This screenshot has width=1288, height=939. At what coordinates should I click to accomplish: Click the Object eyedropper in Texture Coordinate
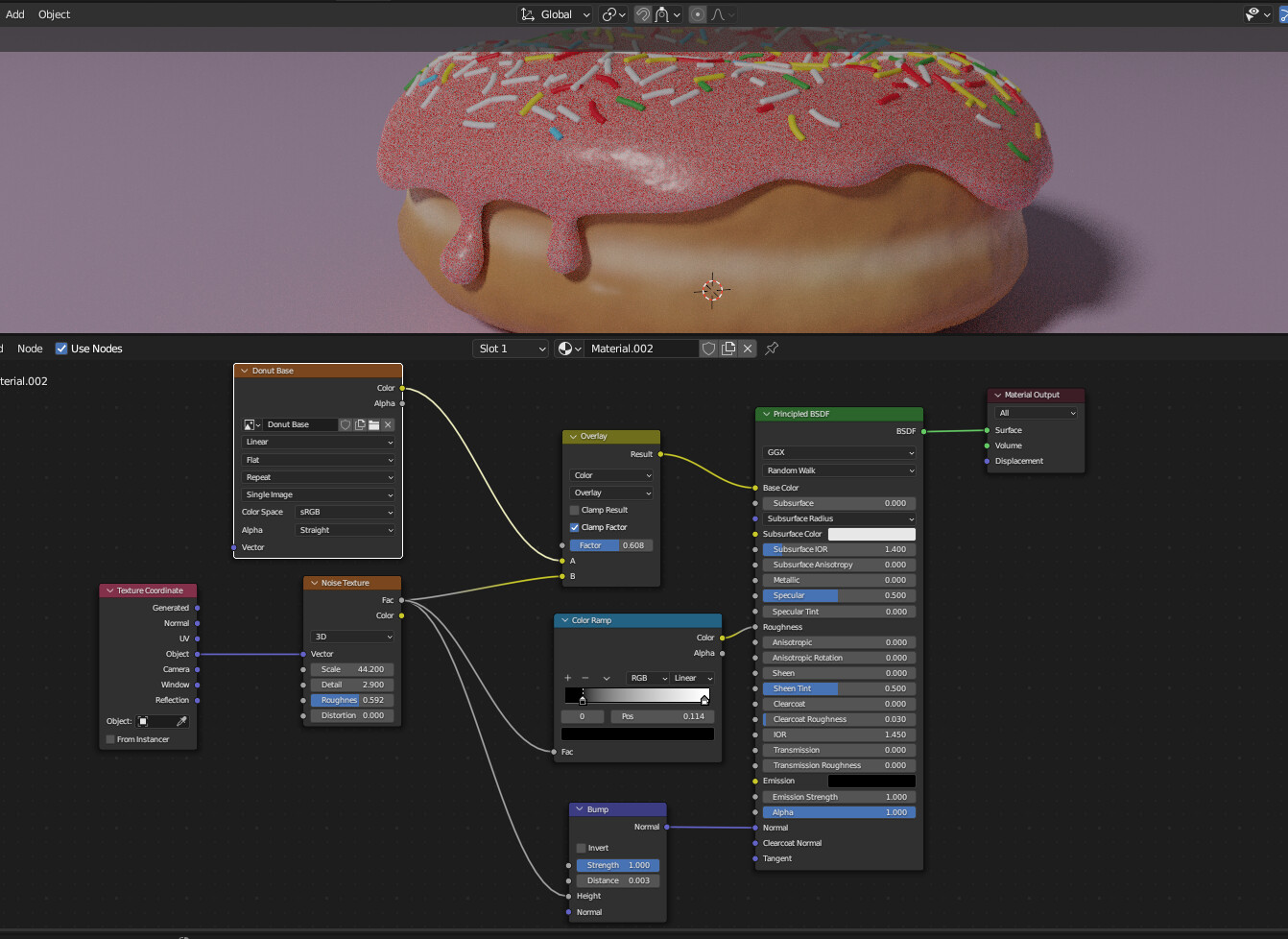point(181,721)
